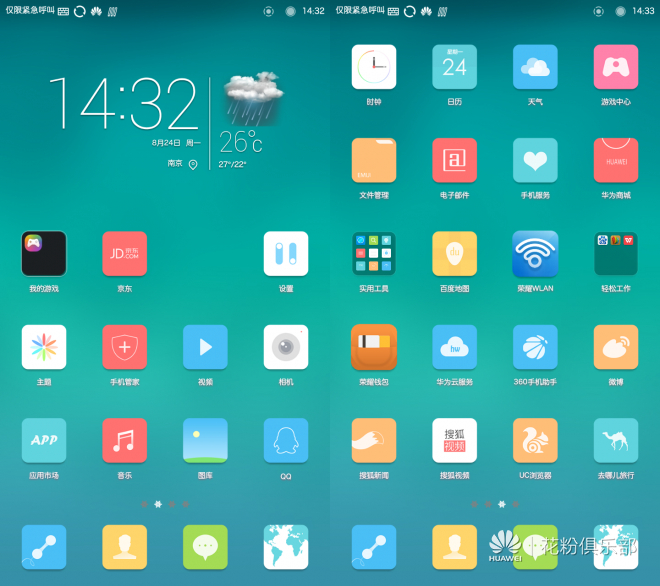Viewport: 660px width, 586px height.
Task: Tap the rainy cloud weather widget image
Action: pyautogui.click(x=254, y=99)
